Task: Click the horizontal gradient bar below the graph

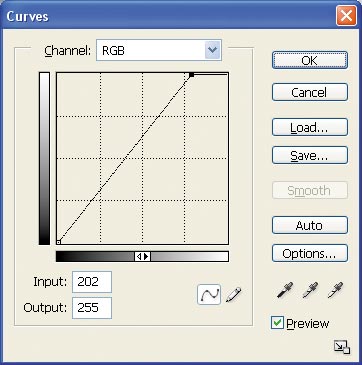Action: pos(142,256)
